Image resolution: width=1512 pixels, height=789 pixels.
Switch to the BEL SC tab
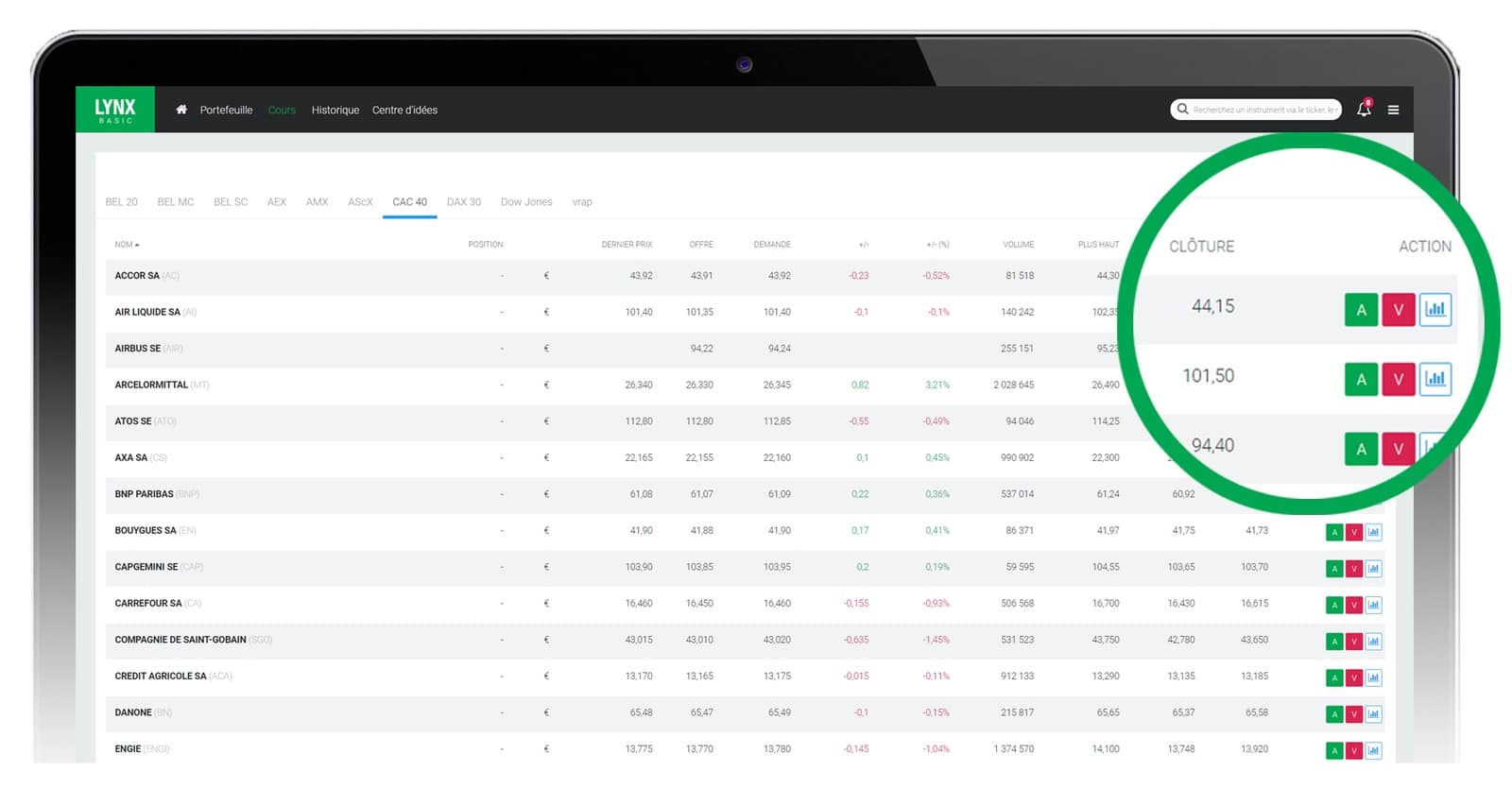click(231, 202)
